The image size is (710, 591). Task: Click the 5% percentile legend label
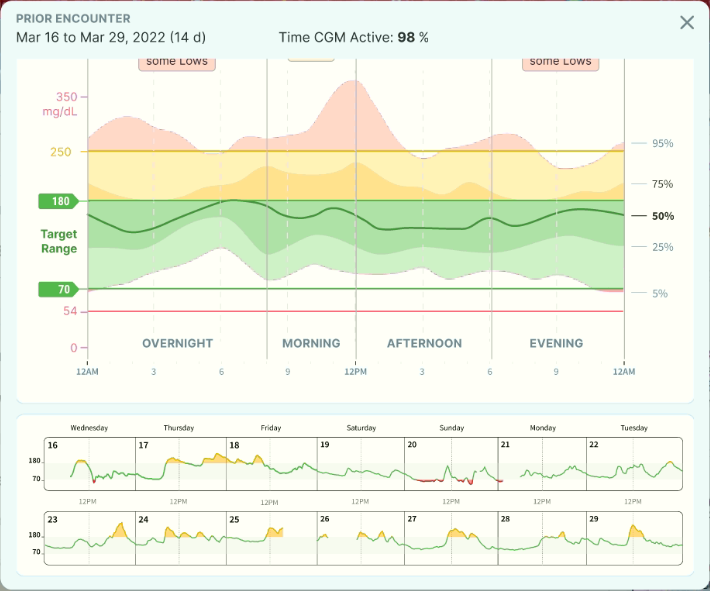click(660, 293)
